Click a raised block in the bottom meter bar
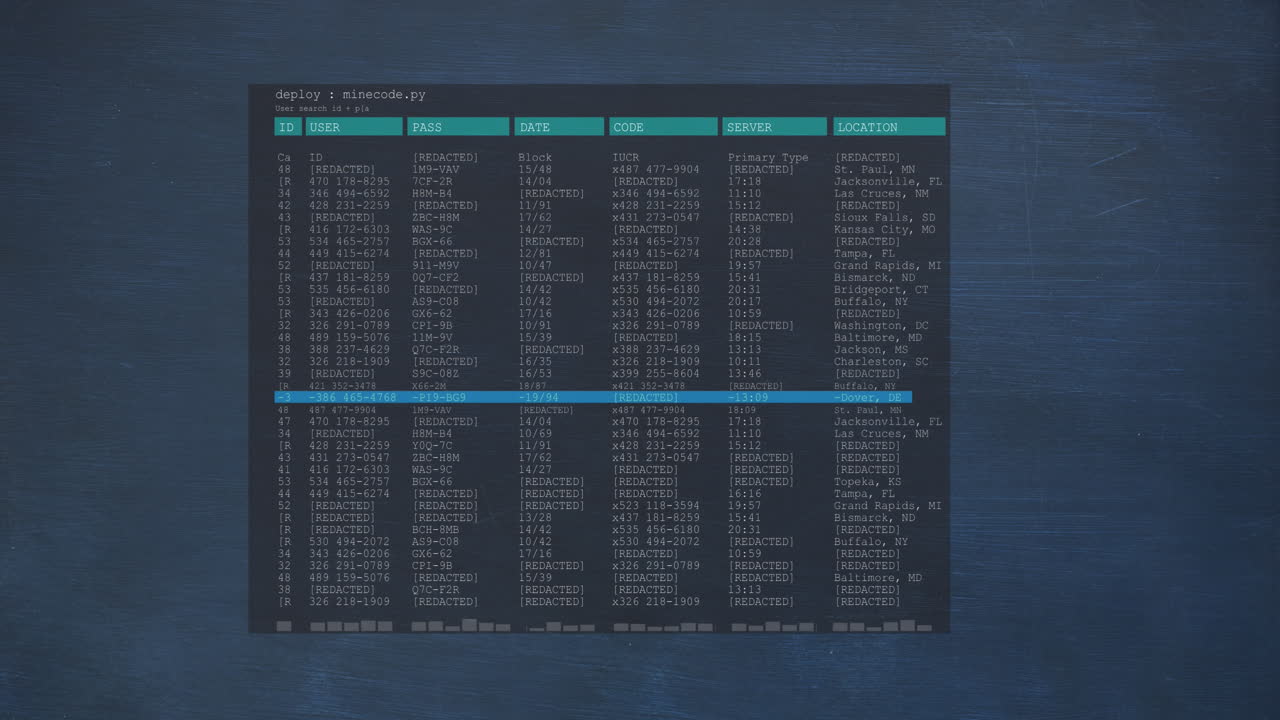The height and width of the screenshot is (720, 1280). [x=469, y=625]
